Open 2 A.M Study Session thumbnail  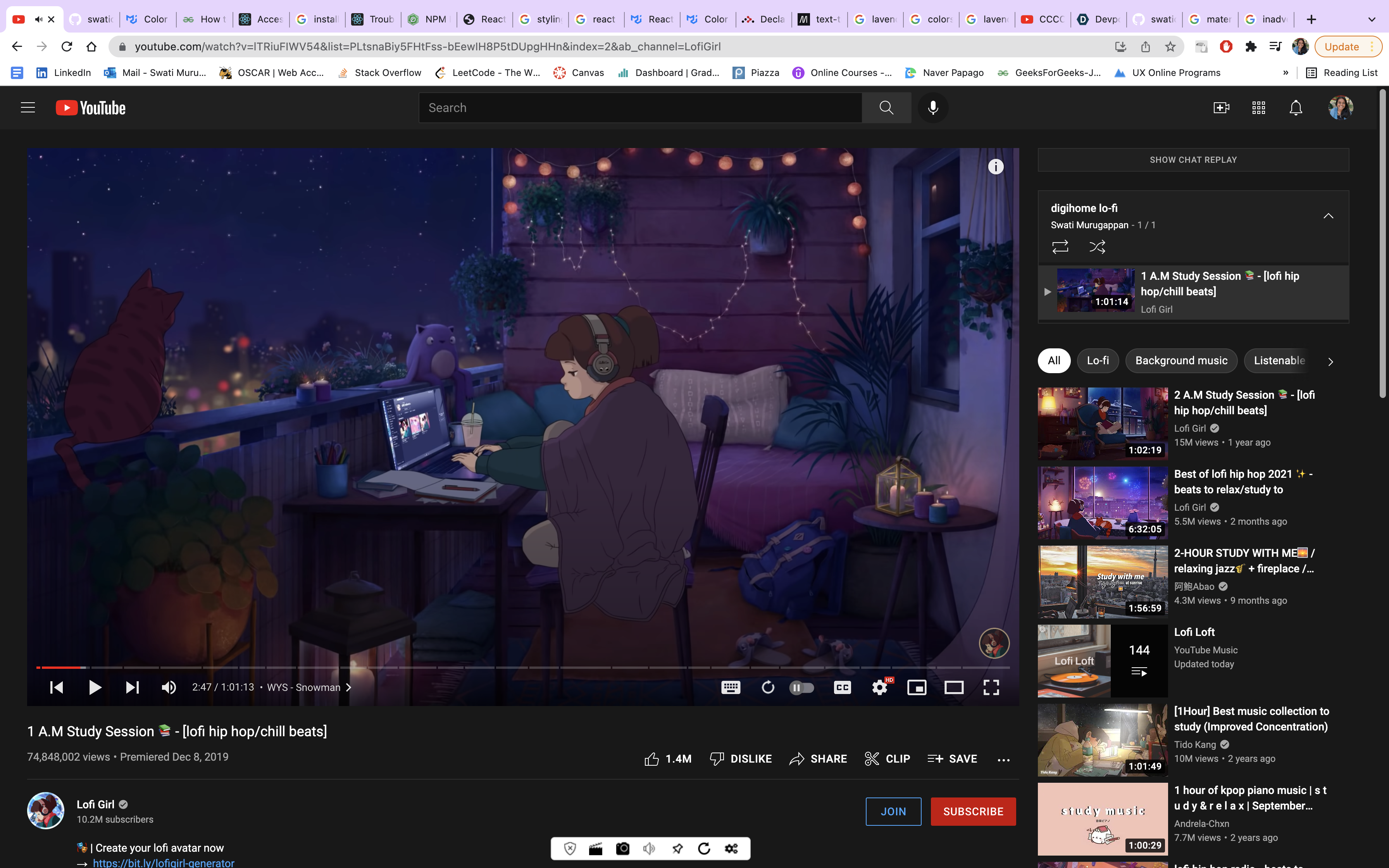1102,423
